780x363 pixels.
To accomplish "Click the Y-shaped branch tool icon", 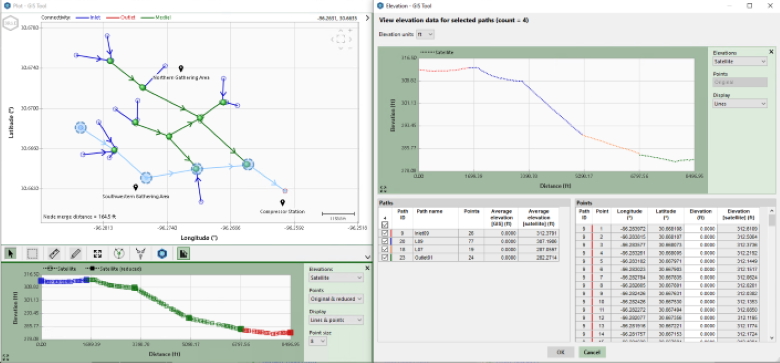I will pos(140,254).
